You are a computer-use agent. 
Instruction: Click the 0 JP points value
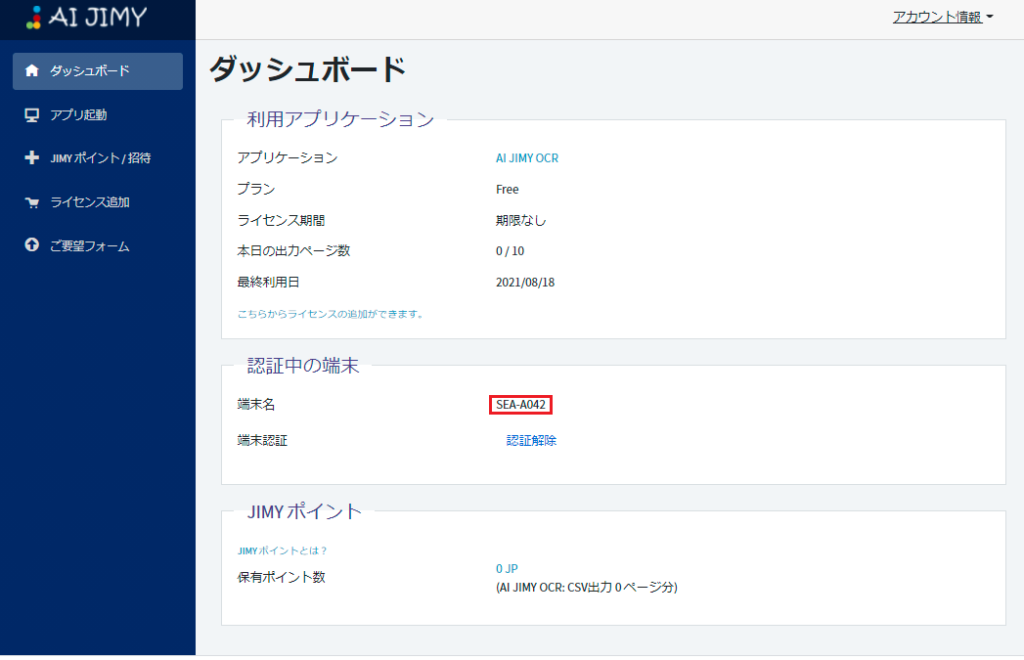tap(507, 569)
